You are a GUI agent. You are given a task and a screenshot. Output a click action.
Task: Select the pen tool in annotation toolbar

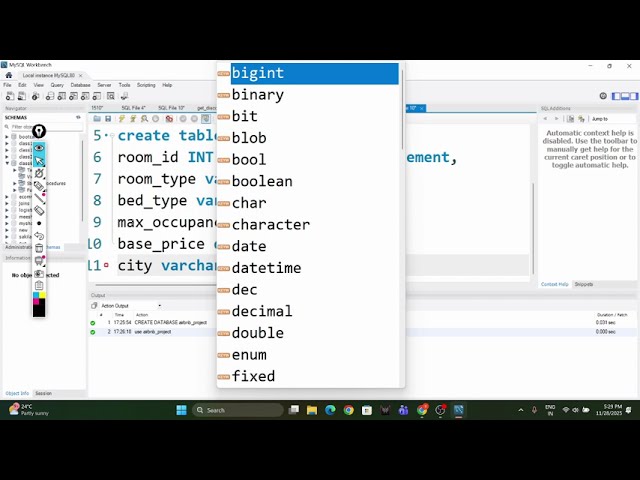[x=39, y=173]
